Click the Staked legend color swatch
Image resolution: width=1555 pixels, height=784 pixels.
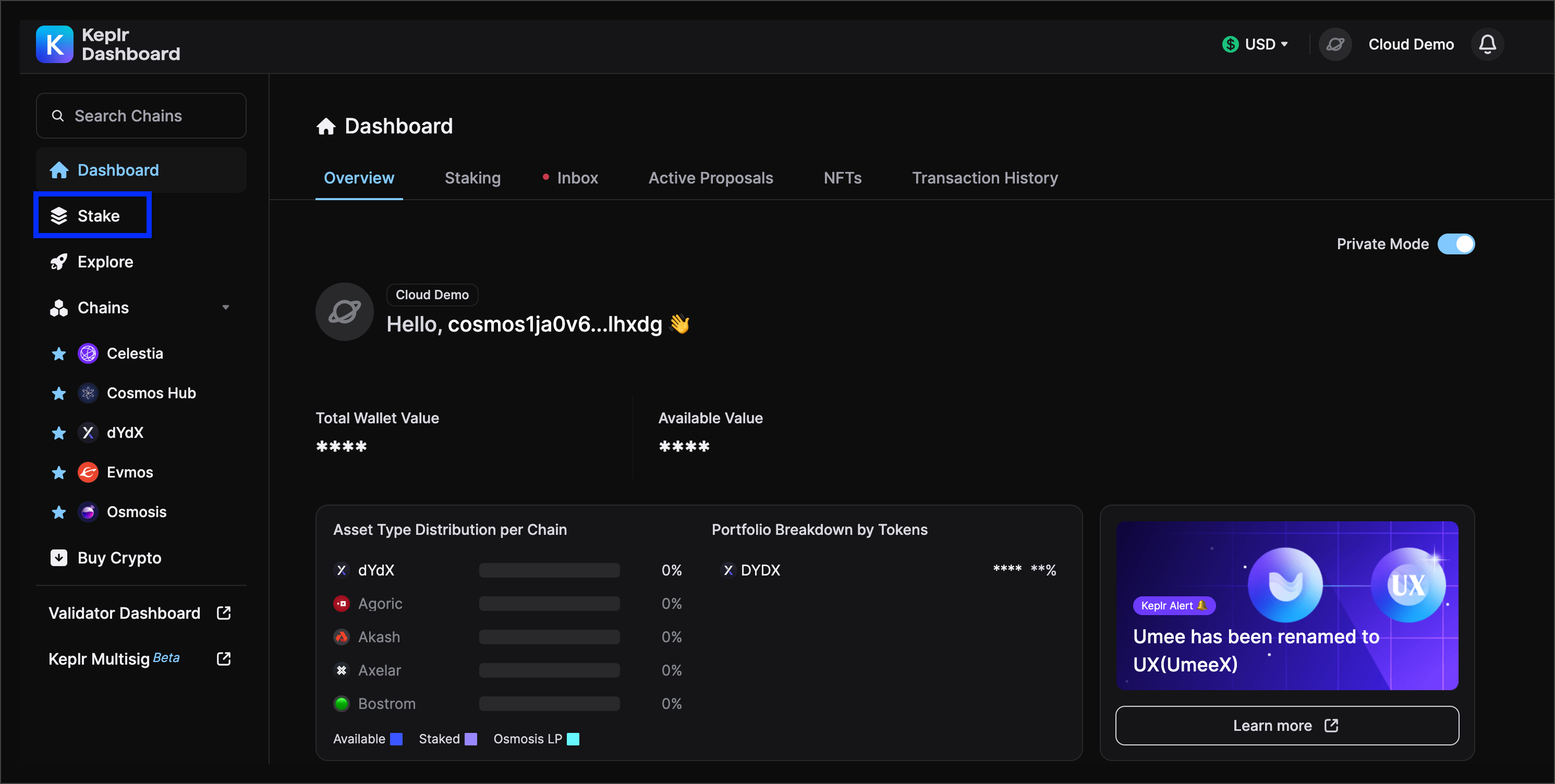[471, 739]
